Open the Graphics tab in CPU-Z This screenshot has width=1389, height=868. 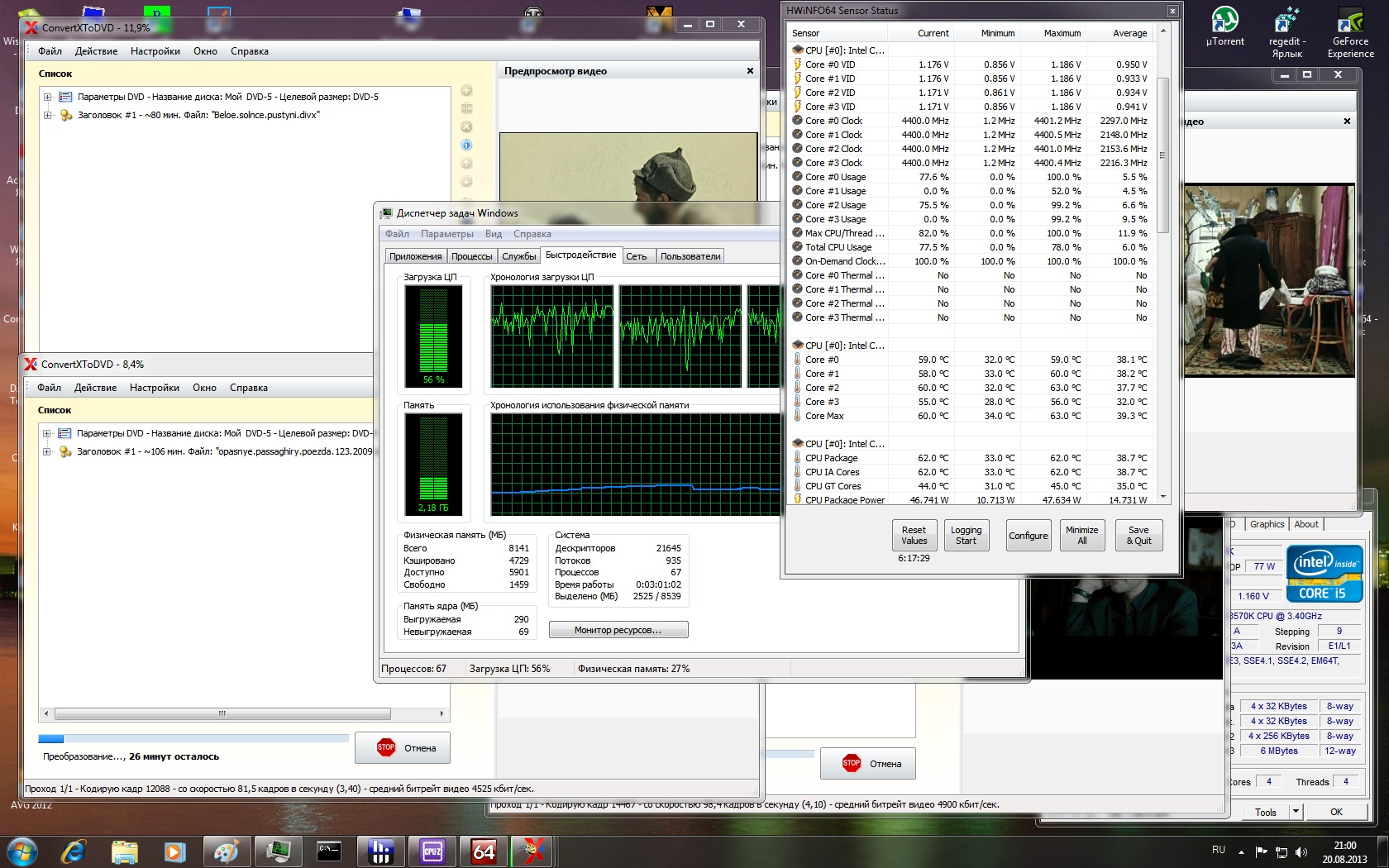tap(1267, 524)
